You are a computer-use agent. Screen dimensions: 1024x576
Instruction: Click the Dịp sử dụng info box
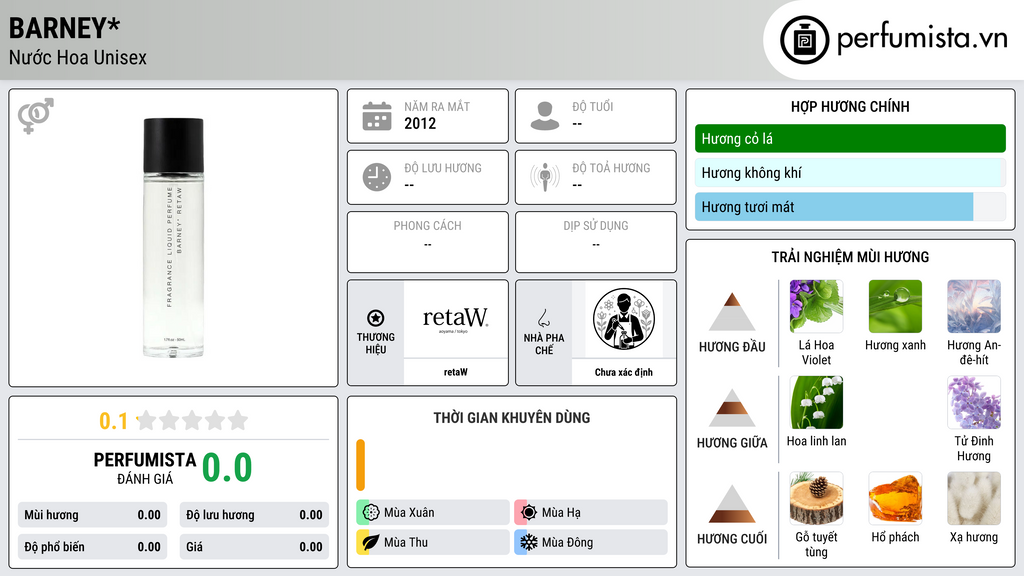[x=596, y=242]
